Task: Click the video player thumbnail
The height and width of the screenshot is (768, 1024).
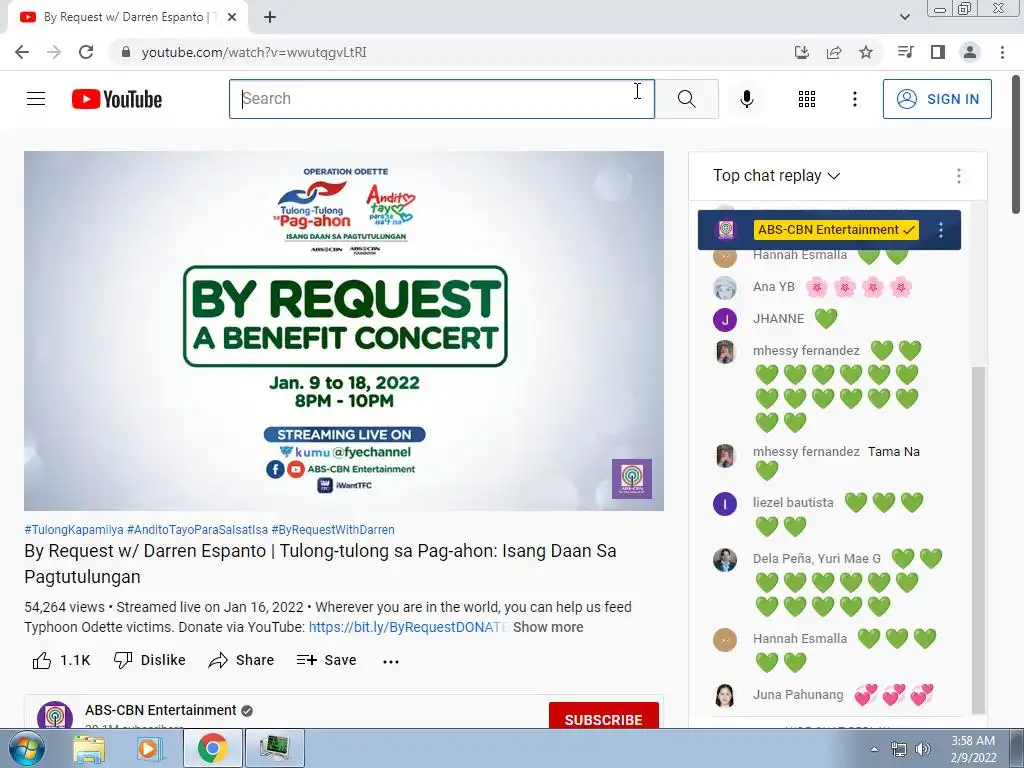Action: pyautogui.click(x=344, y=330)
